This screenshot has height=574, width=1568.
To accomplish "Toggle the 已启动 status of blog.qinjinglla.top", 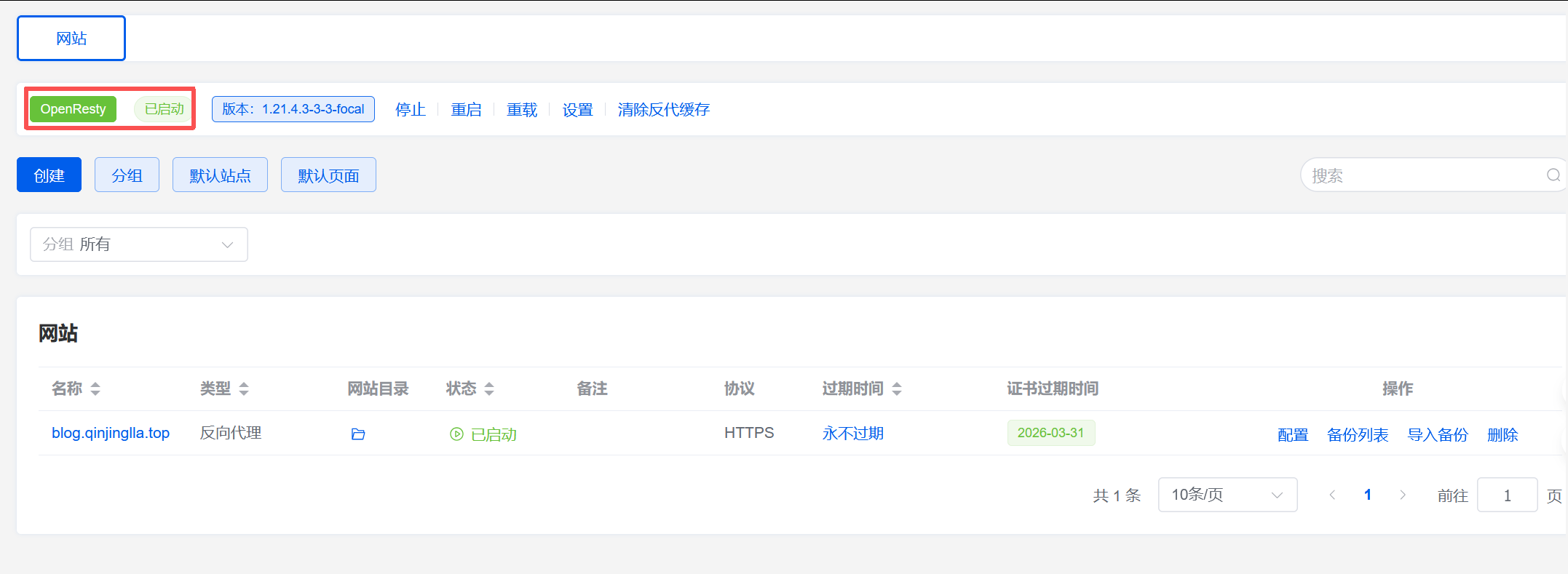I will click(483, 434).
